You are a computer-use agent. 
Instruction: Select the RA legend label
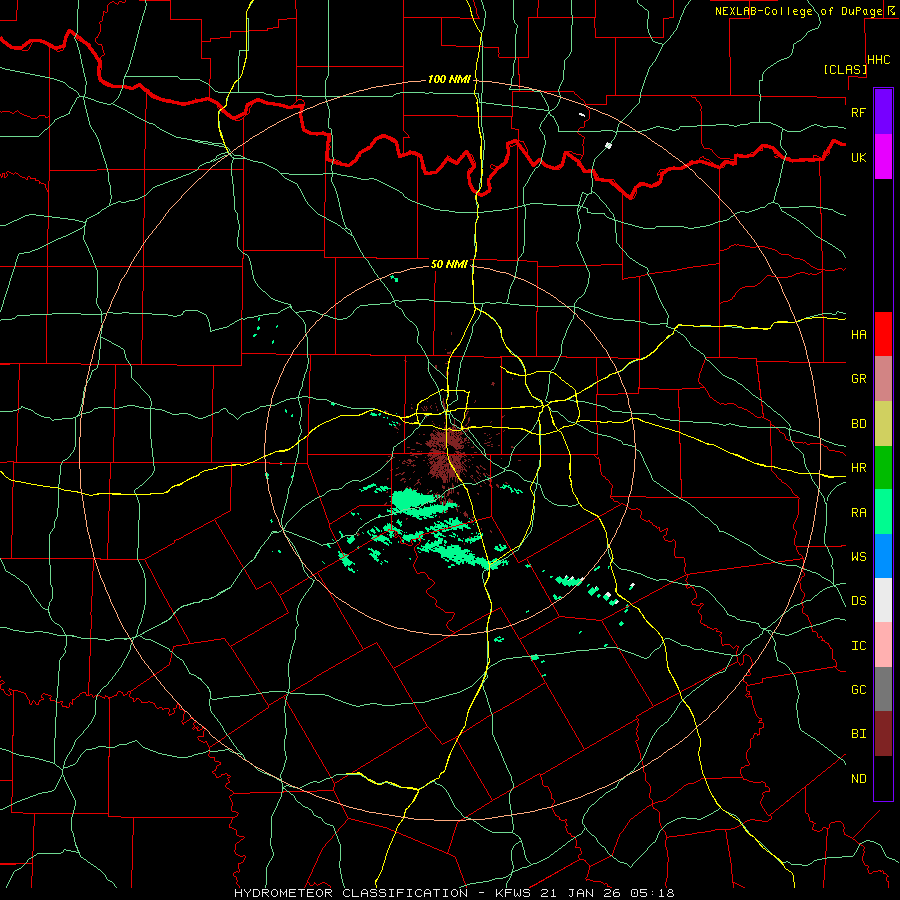pos(859,513)
